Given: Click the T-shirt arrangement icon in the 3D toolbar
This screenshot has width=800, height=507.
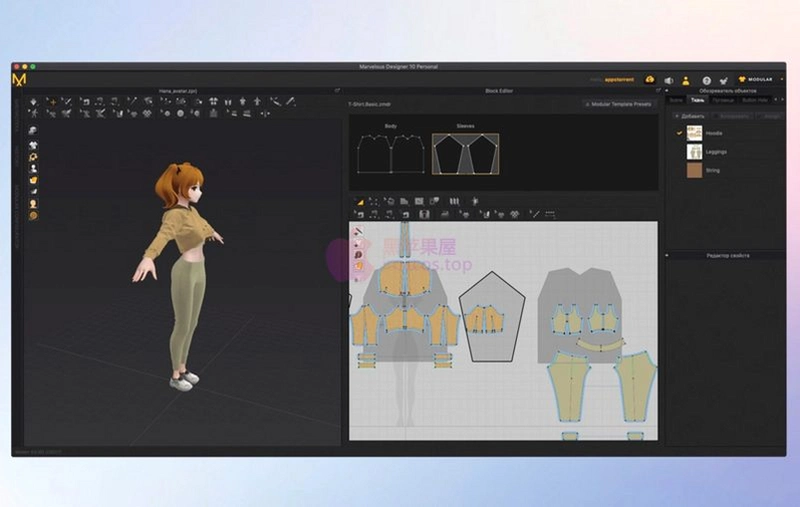Looking at the screenshot, I should [213, 102].
